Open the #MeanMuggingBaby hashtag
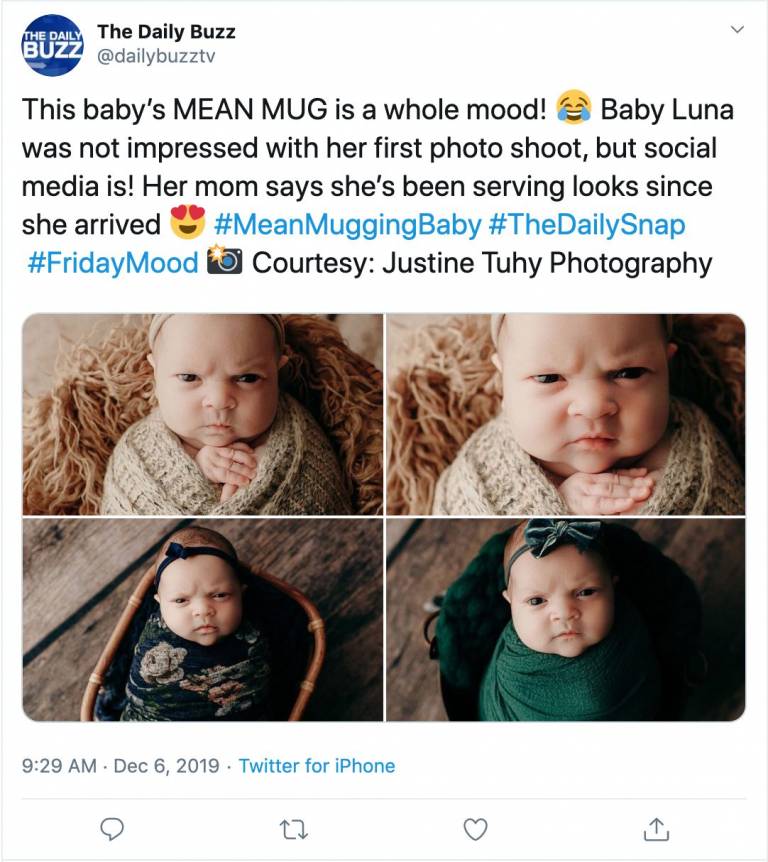 (347, 224)
